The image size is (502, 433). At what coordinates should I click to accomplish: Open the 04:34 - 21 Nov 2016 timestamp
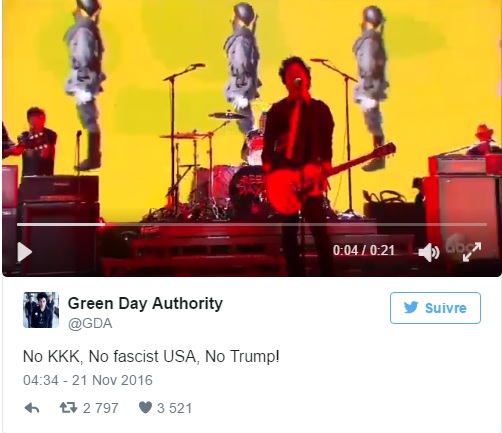point(88,380)
